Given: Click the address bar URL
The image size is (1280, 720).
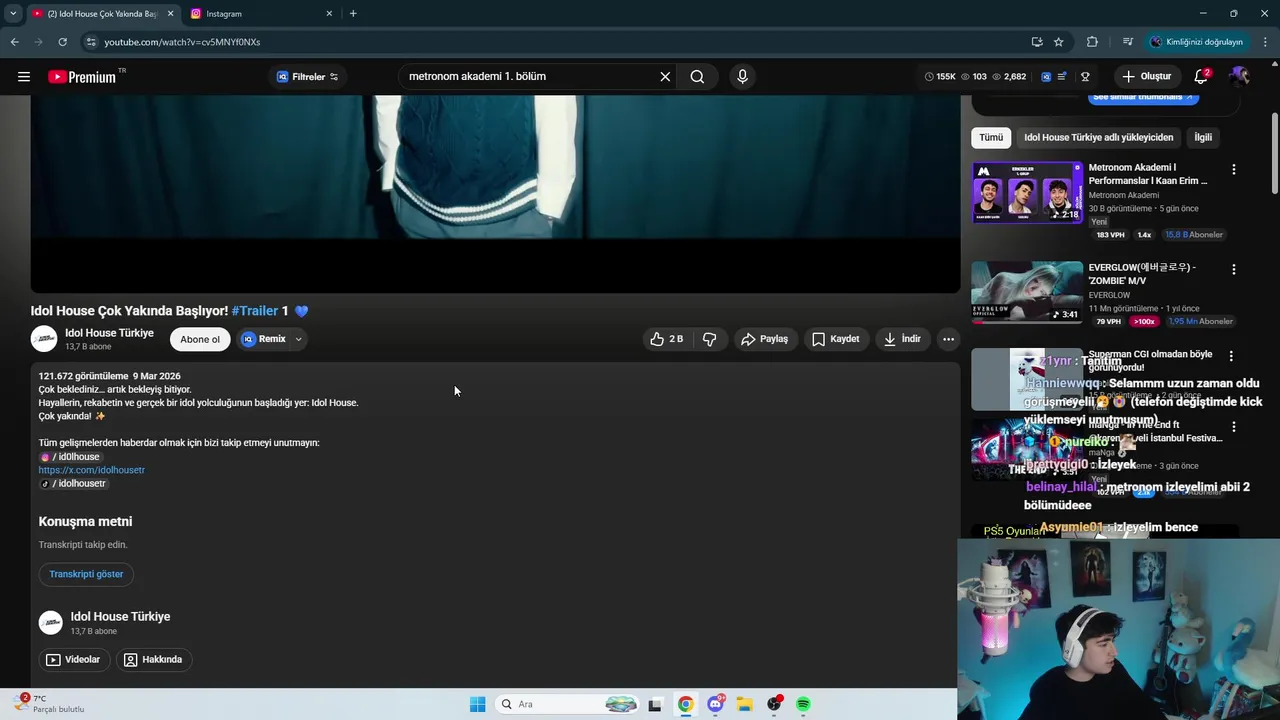Looking at the screenshot, I should [182, 42].
